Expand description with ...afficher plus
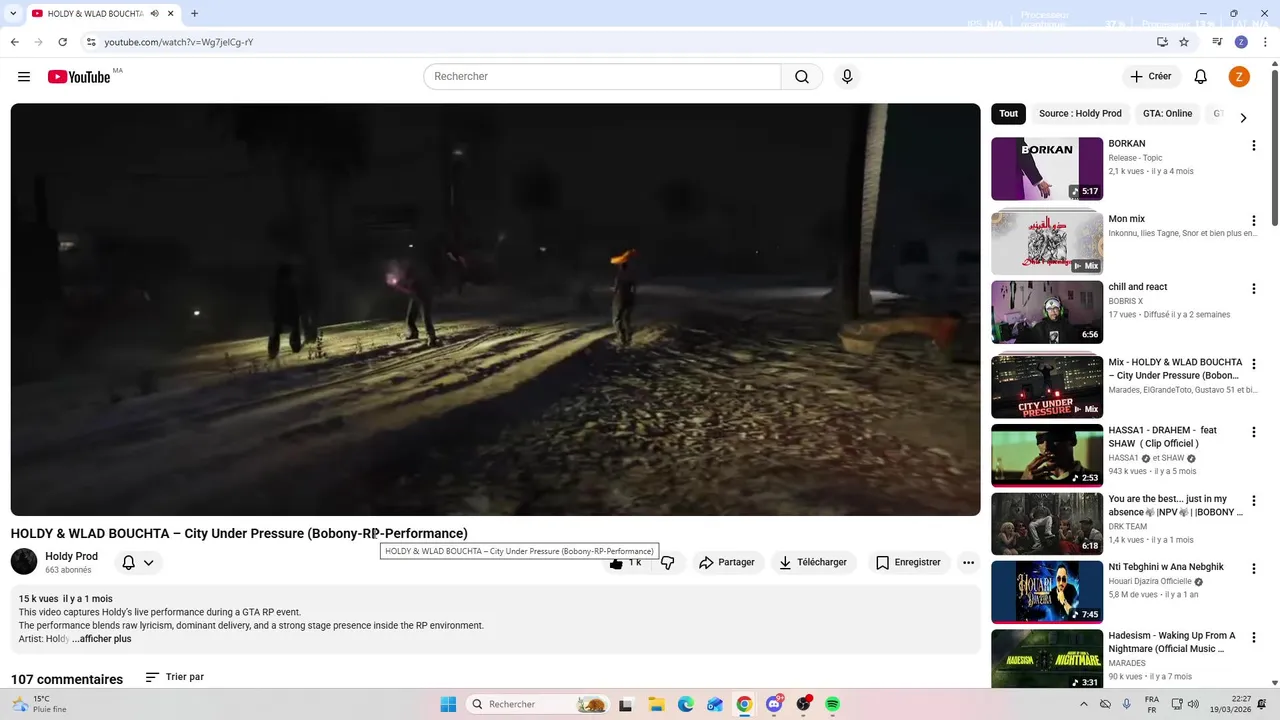 102,639
